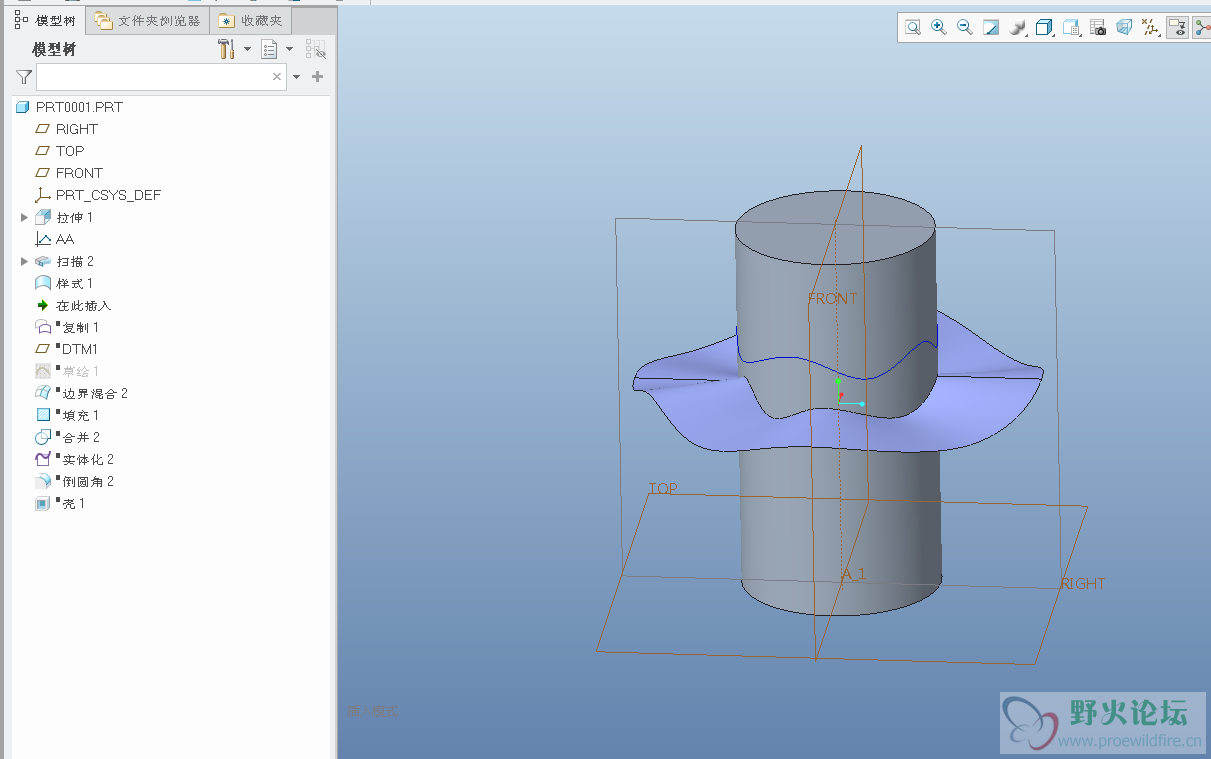Screen dimensions: 1211x759
Task: Toggle the perspective view cube icon
Action: coord(1124,28)
